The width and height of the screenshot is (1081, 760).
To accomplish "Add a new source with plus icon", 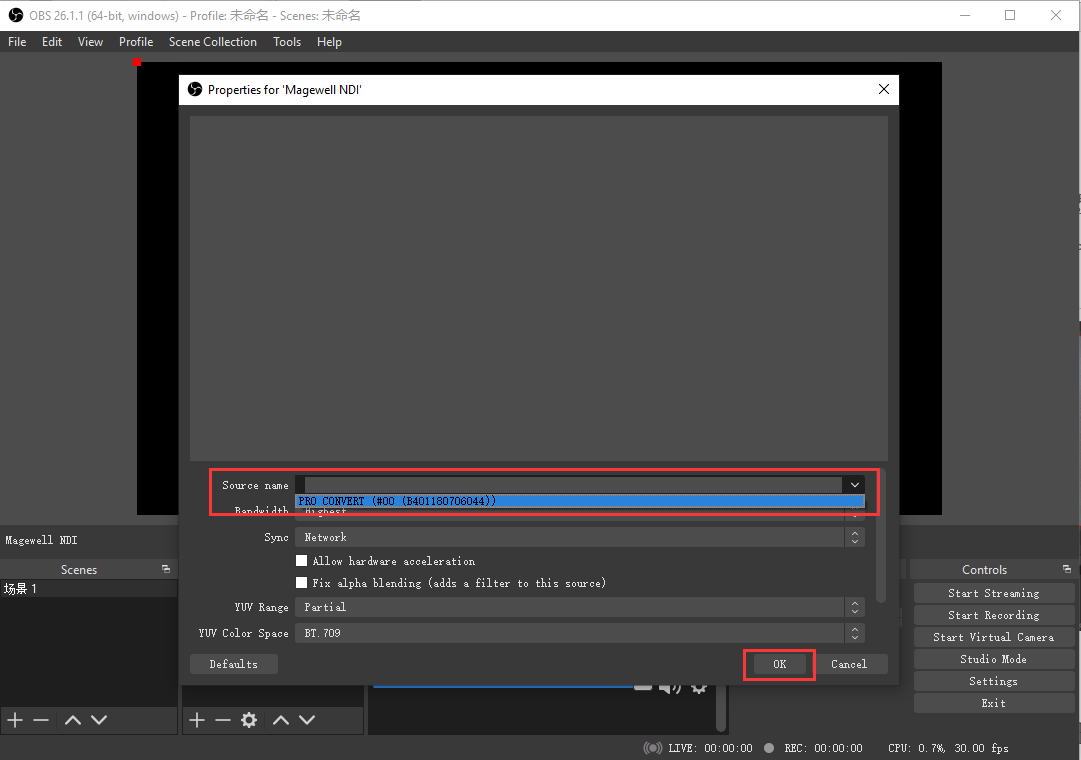I will 197,720.
